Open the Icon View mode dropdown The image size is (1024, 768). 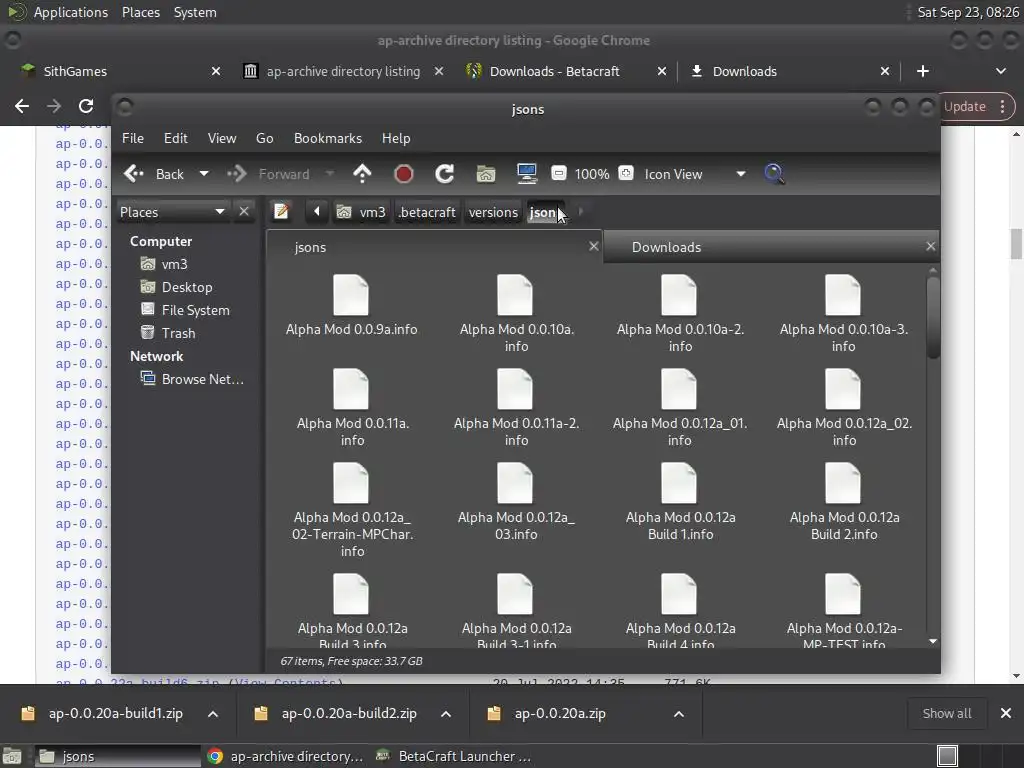point(695,174)
